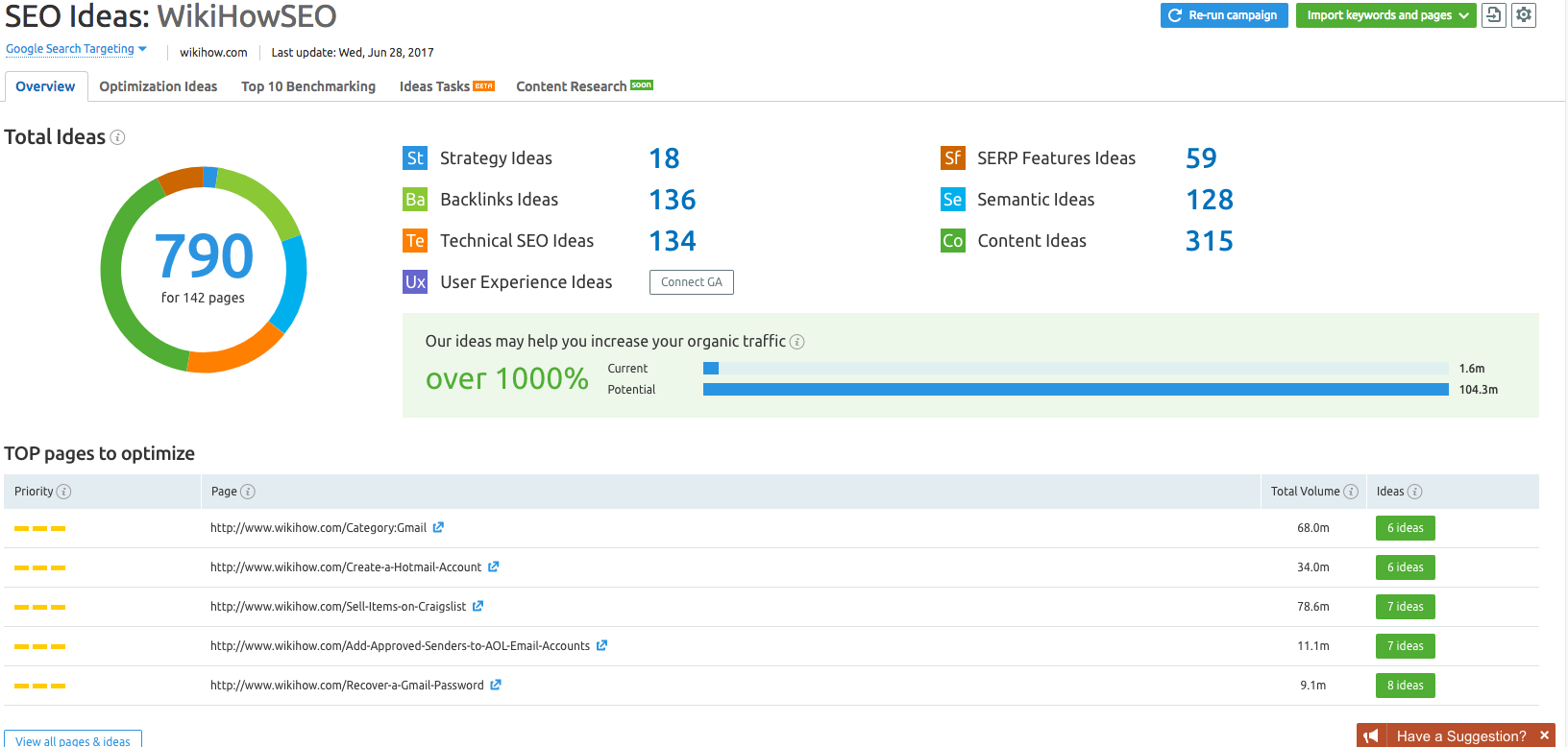
Task: Open Sell-Items-on-Craigslist external link icon
Action: (x=478, y=606)
